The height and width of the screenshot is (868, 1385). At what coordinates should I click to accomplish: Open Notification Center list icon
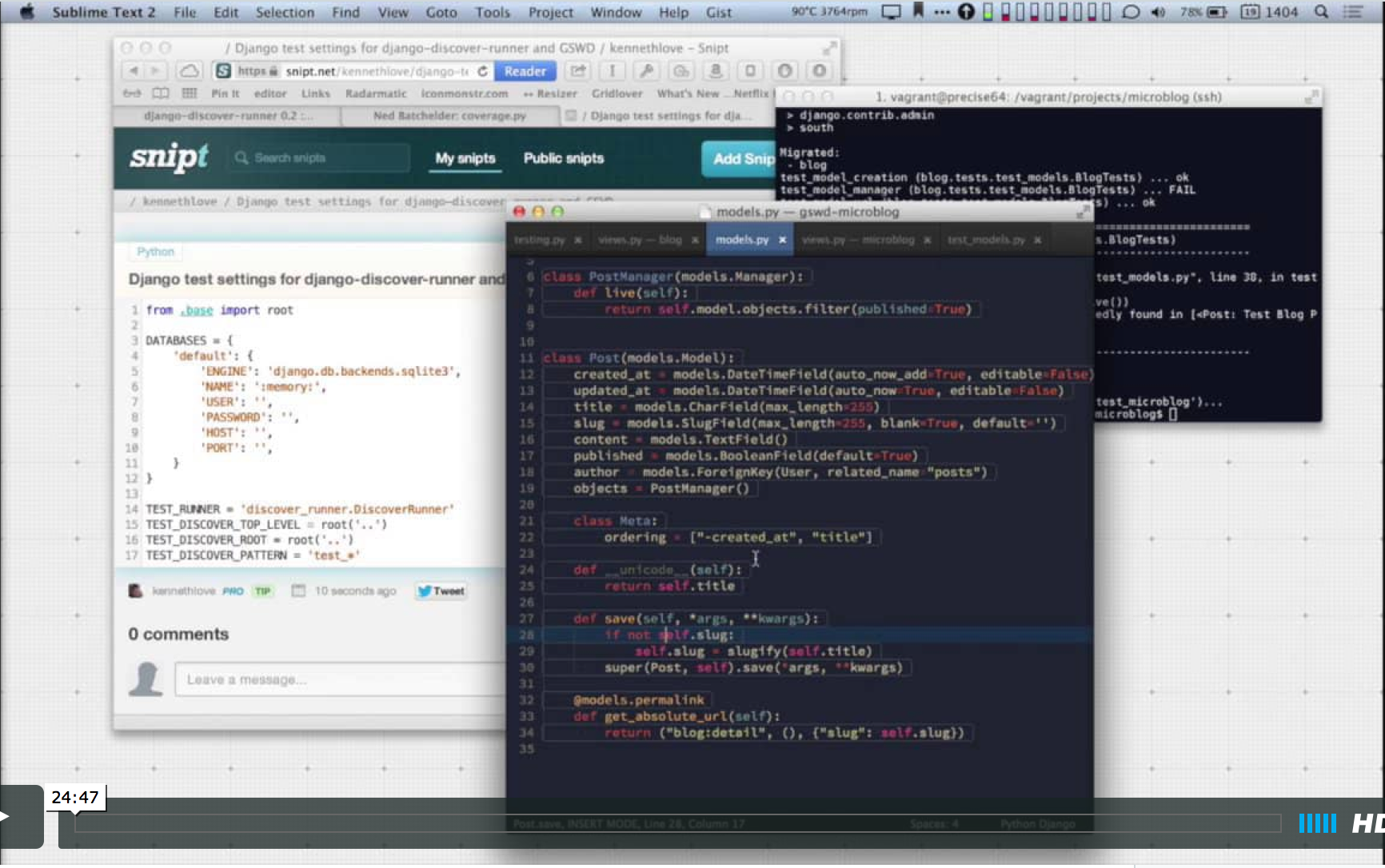(x=1353, y=12)
